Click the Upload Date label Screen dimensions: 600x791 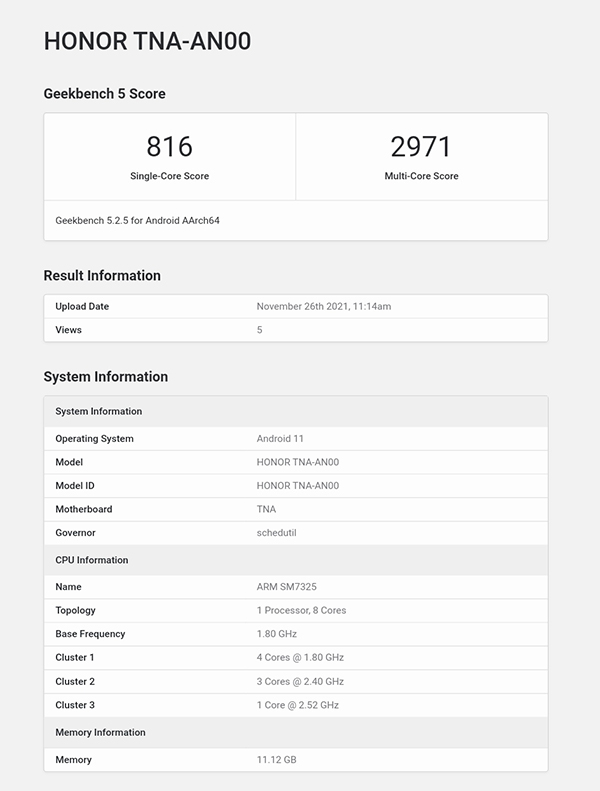(82, 306)
